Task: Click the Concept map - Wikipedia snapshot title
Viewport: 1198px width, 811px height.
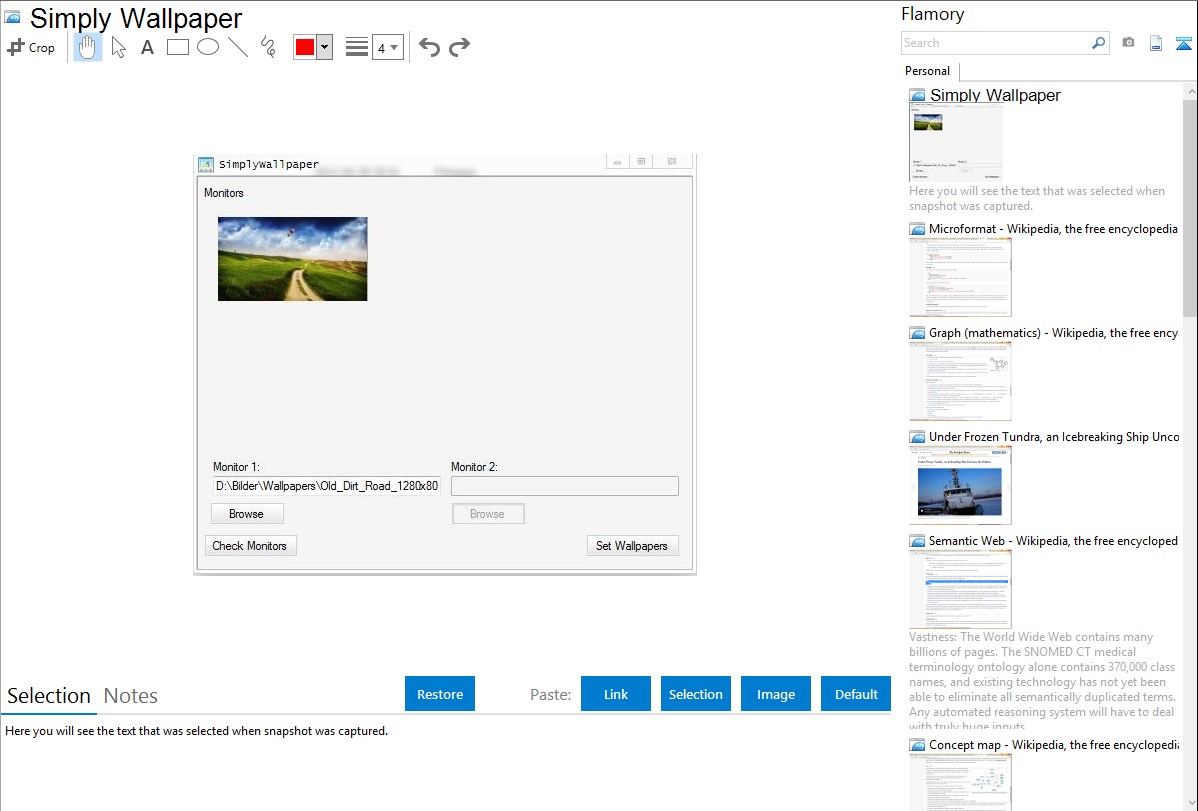Action: (x=1054, y=745)
